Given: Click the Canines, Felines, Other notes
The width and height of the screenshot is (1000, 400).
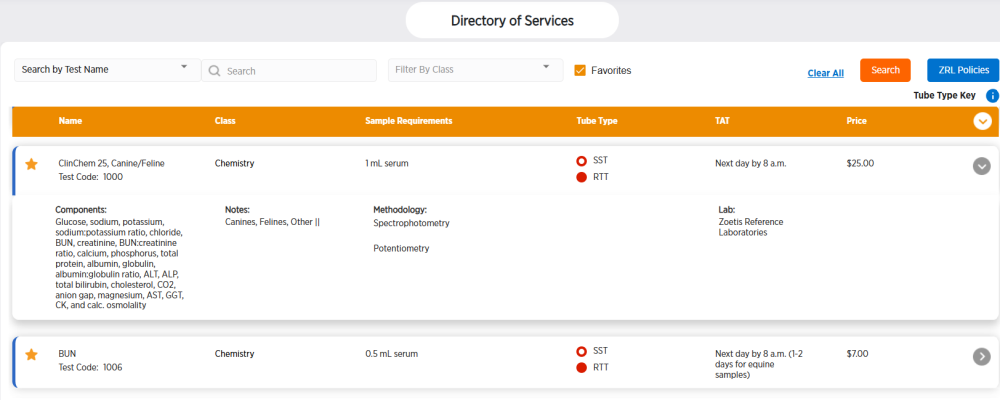Looking at the screenshot, I should coord(272,222).
